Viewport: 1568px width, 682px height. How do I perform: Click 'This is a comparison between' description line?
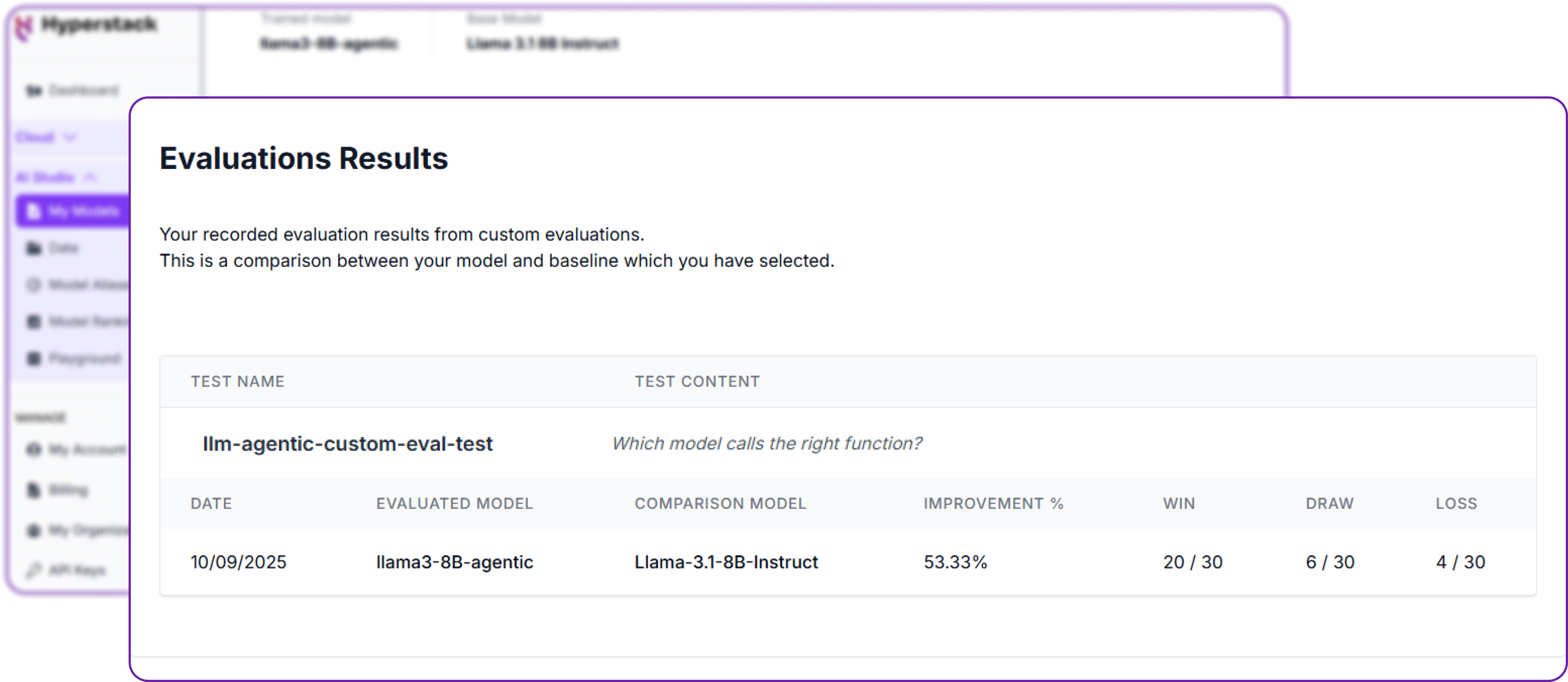tap(497, 261)
